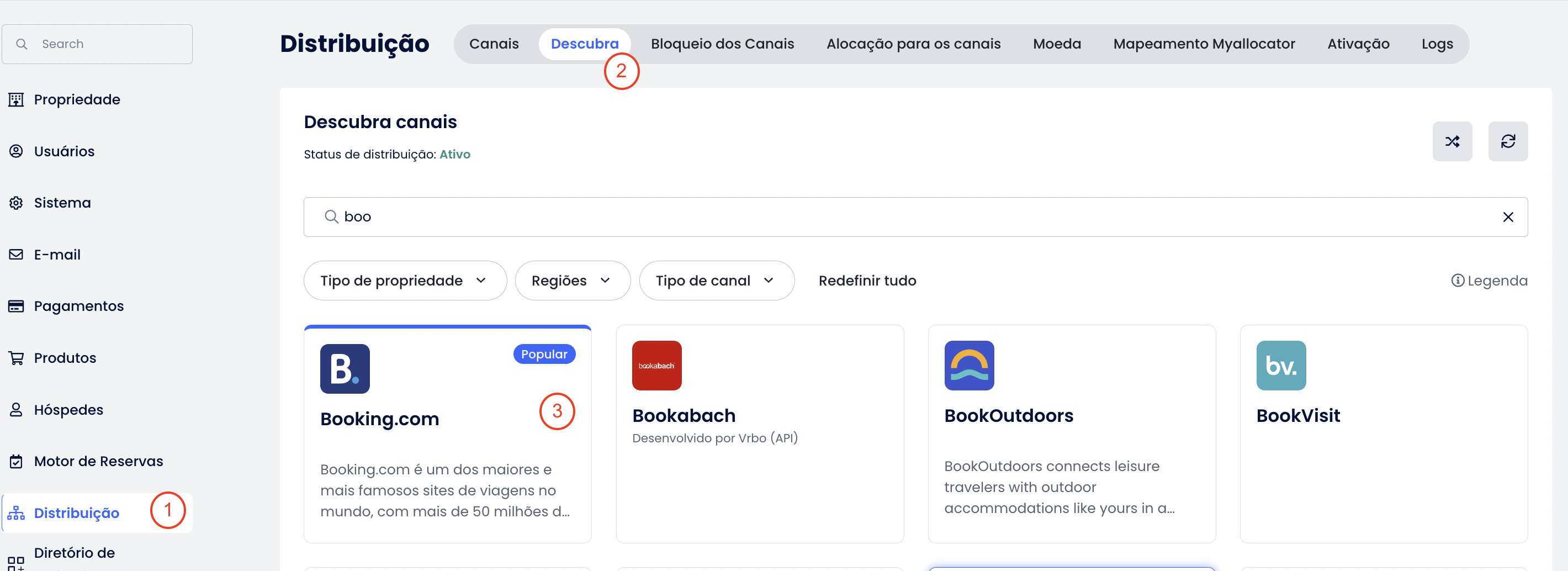Click the shuffle channels icon button
This screenshot has height=571, width=1568.
(1452, 141)
